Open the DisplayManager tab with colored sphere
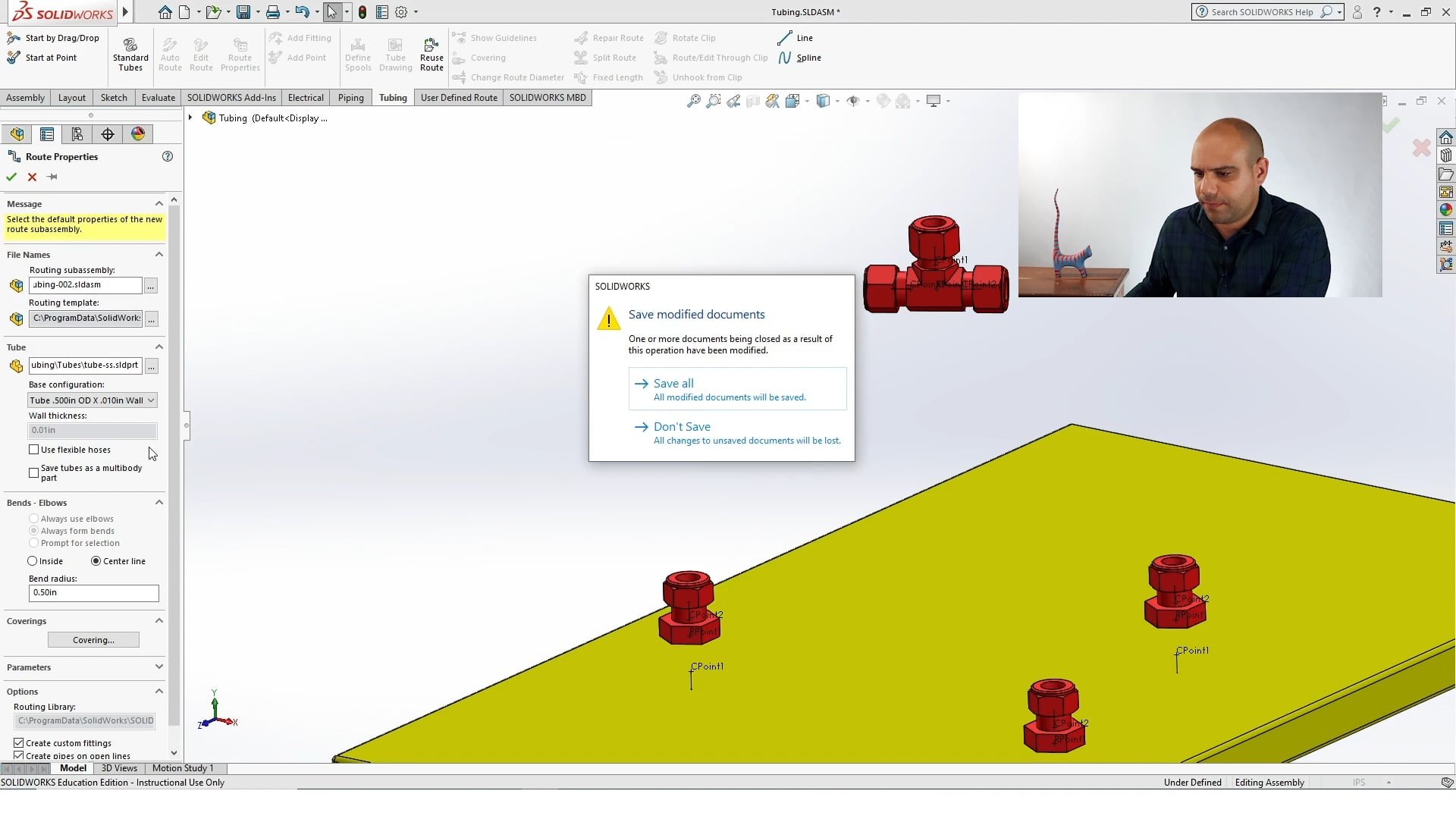 coord(137,133)
